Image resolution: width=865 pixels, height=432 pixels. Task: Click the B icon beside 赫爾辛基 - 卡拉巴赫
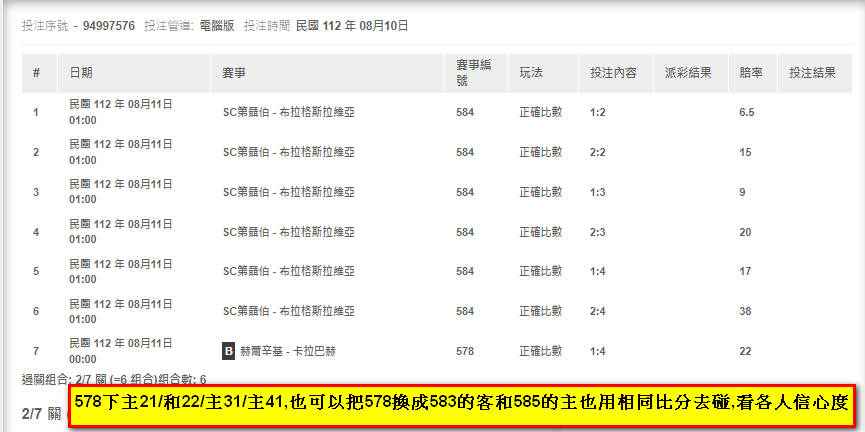coord(228,351)
